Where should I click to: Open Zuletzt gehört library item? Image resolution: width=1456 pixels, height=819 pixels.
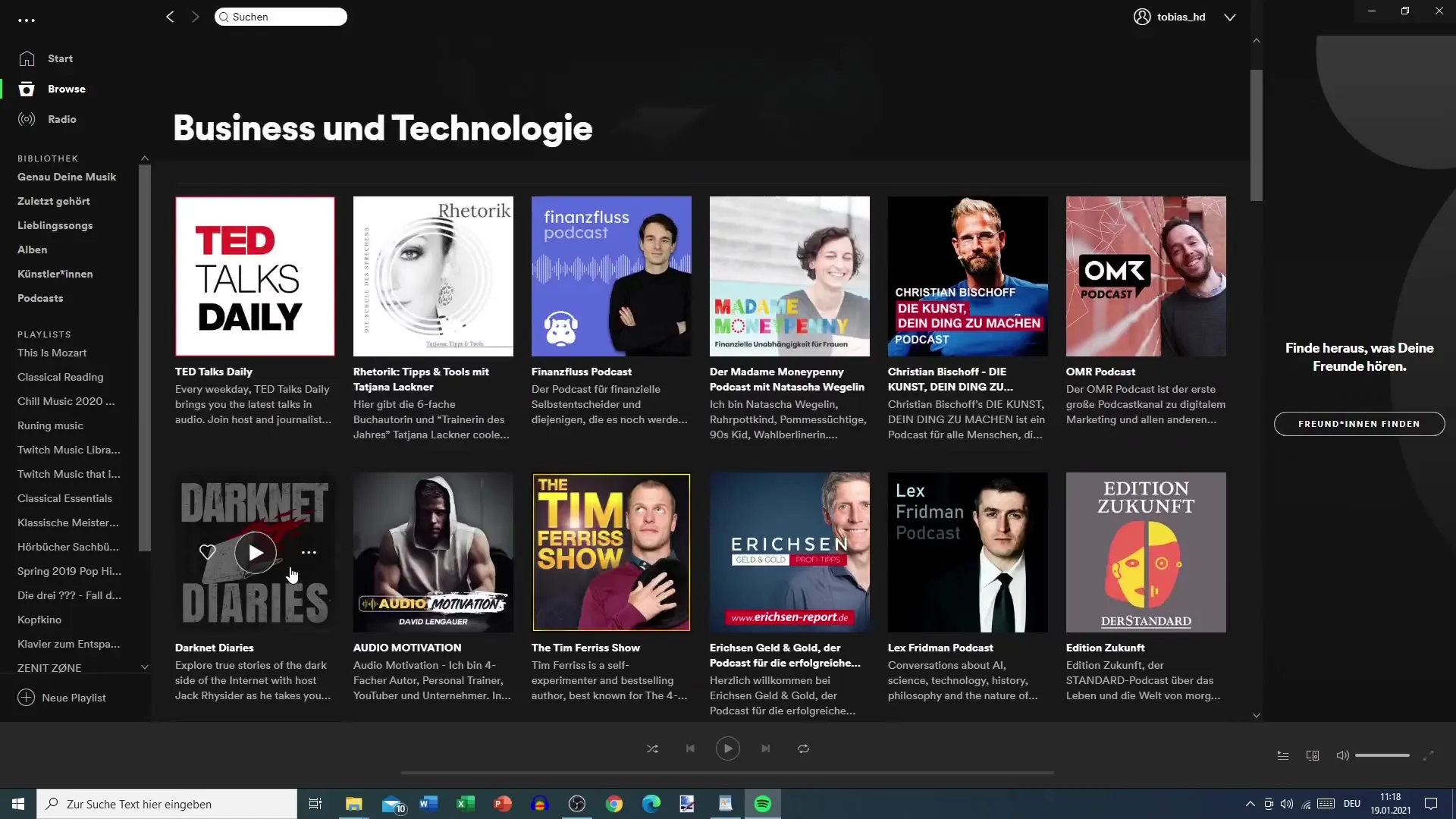point(53,201)
